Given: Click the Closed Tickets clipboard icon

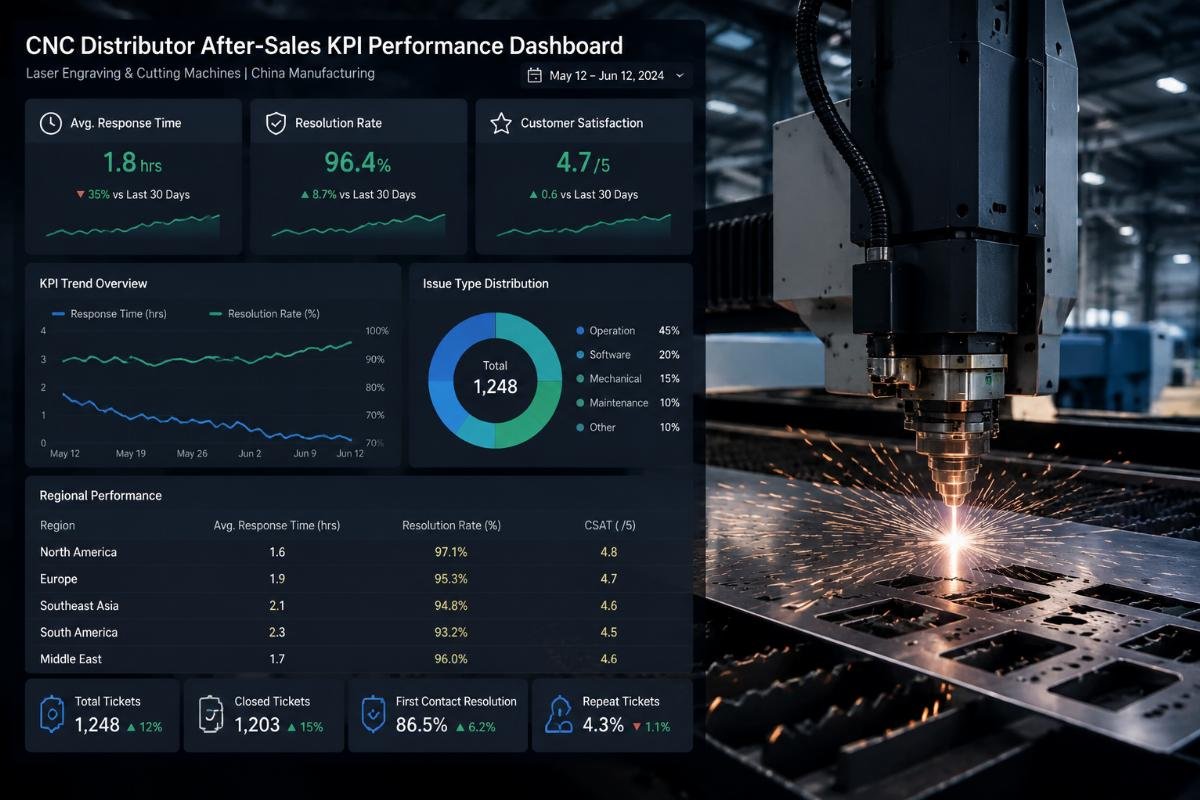Looking at the screenshot, I should coord(211,714).
